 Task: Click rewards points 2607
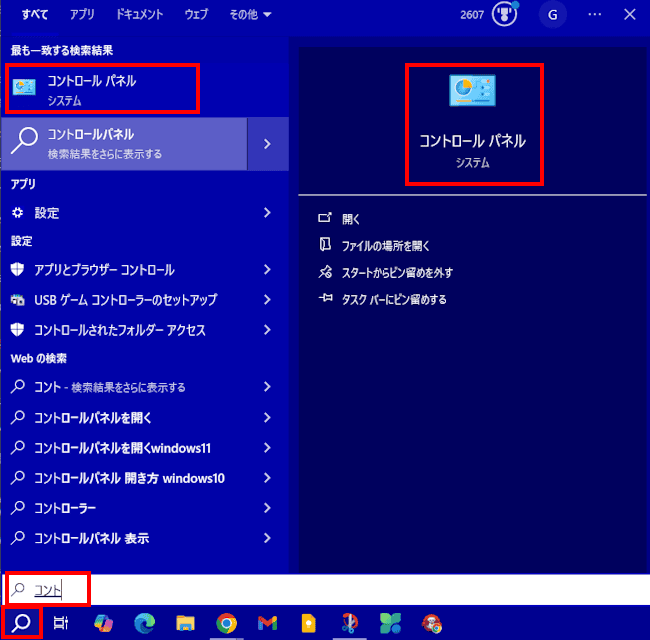(472, 15)
